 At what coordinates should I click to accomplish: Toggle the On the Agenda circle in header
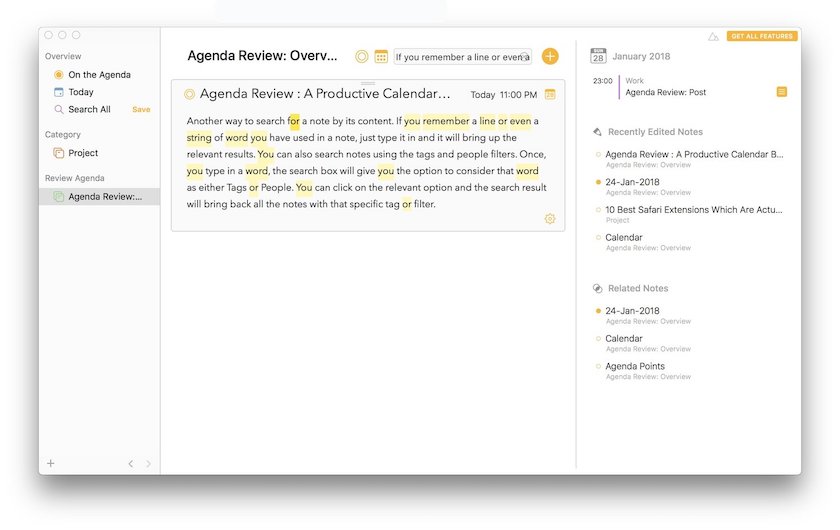[362, 57]
